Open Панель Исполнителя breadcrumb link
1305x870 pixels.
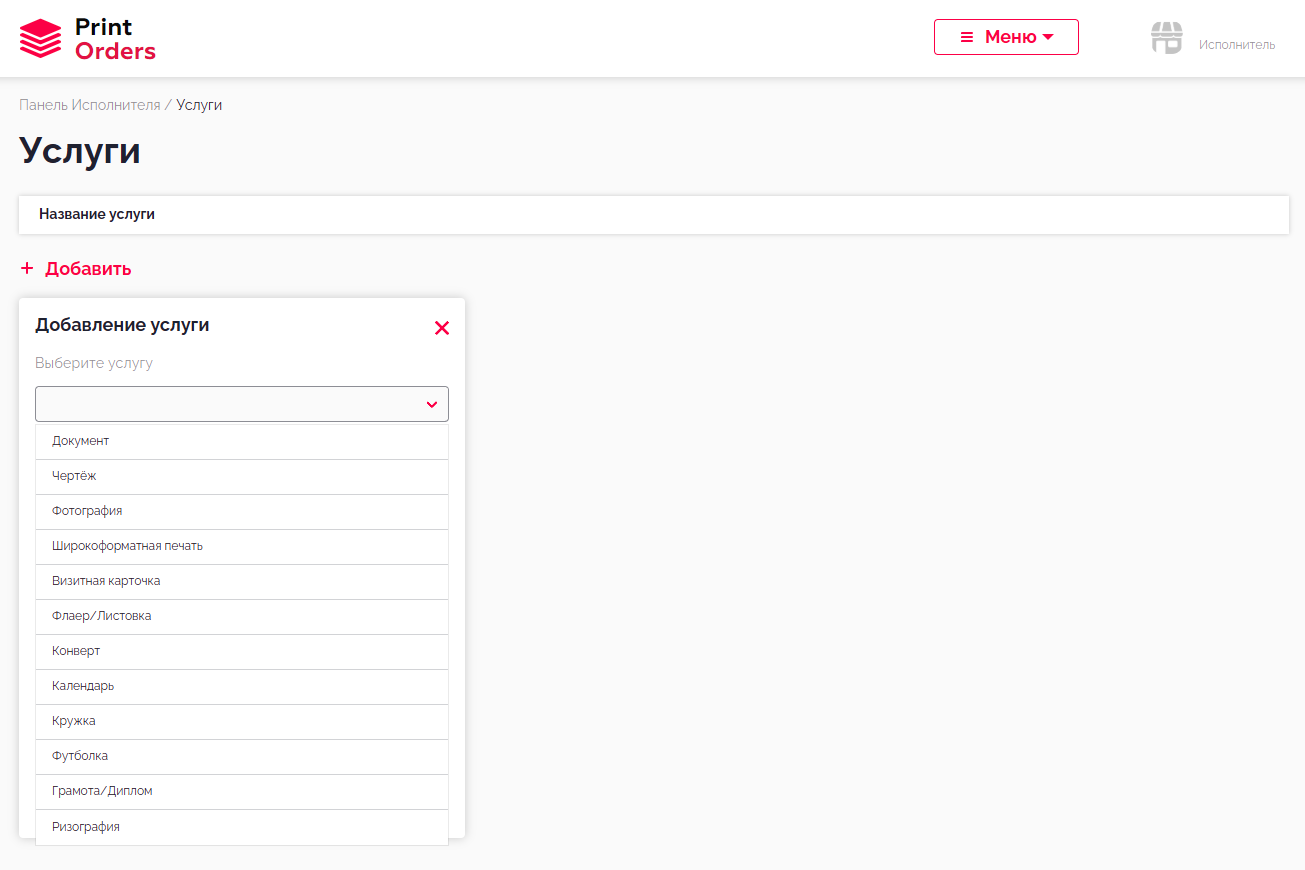point(89,105)
